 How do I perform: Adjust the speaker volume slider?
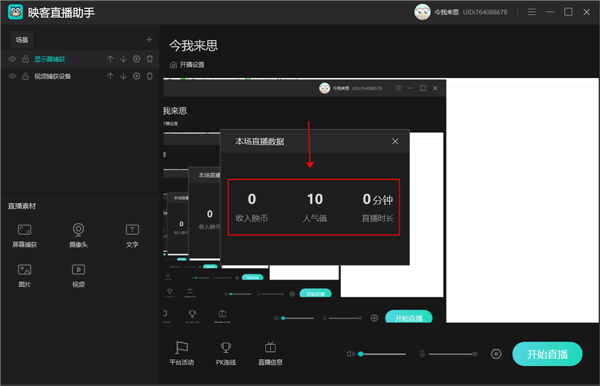(x=383, y=354)
